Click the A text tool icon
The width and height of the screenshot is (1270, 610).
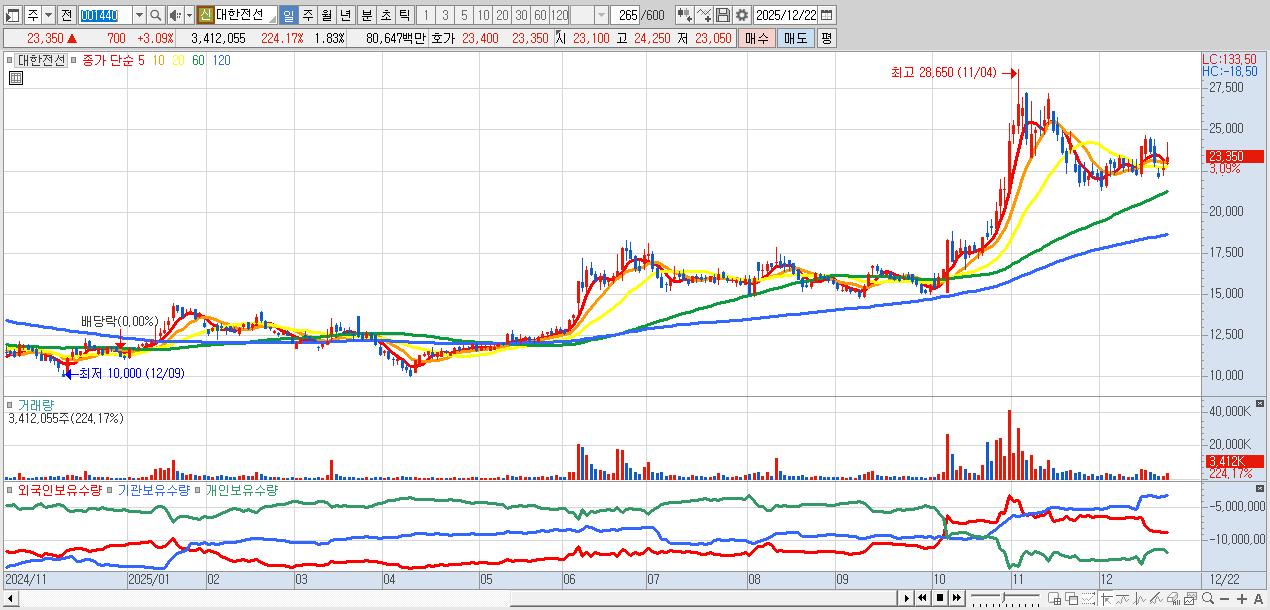[x=1258, y=599]
